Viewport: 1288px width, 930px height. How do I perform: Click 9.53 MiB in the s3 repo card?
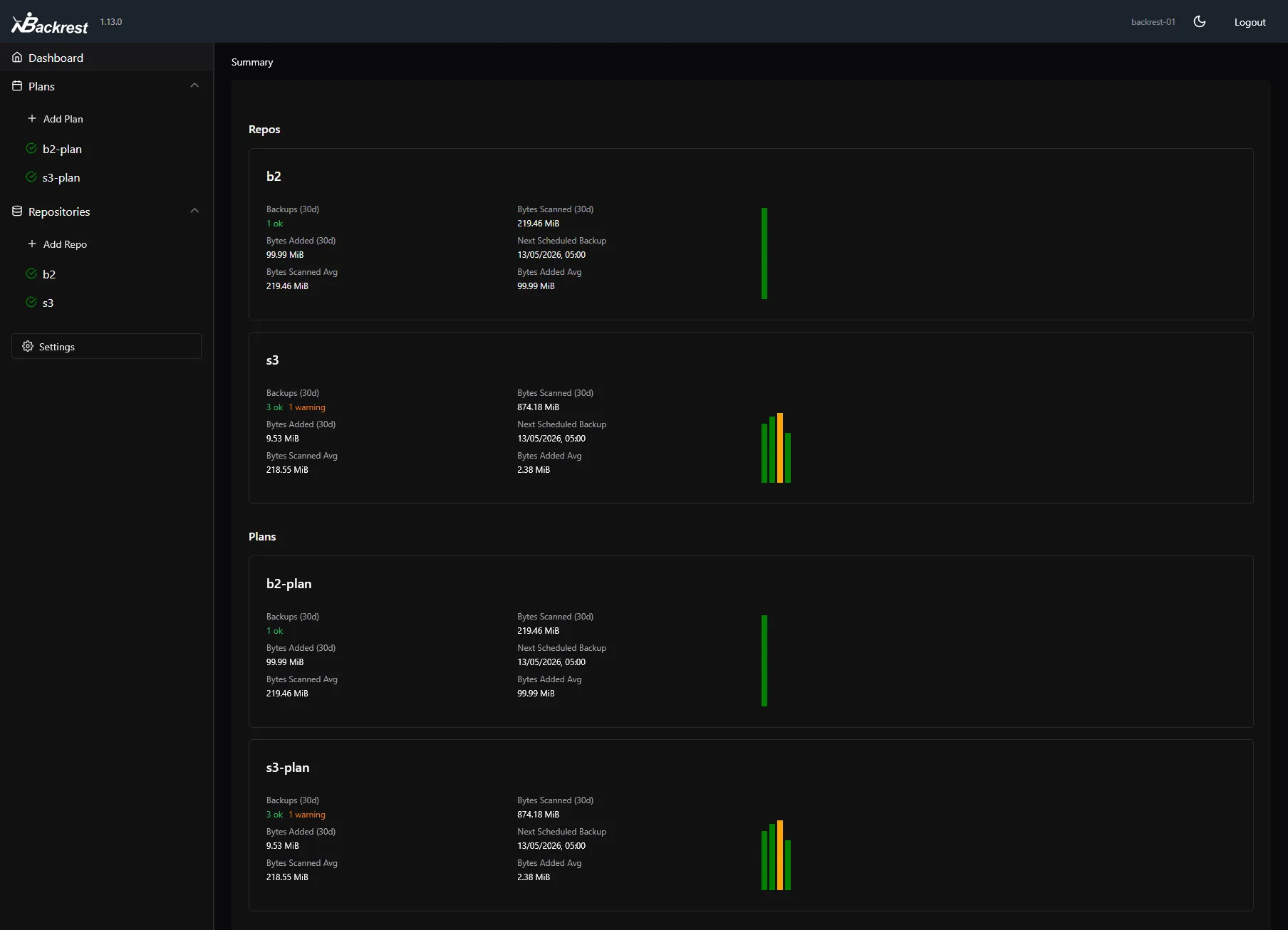pyautogui.click(x=283, y=439)
